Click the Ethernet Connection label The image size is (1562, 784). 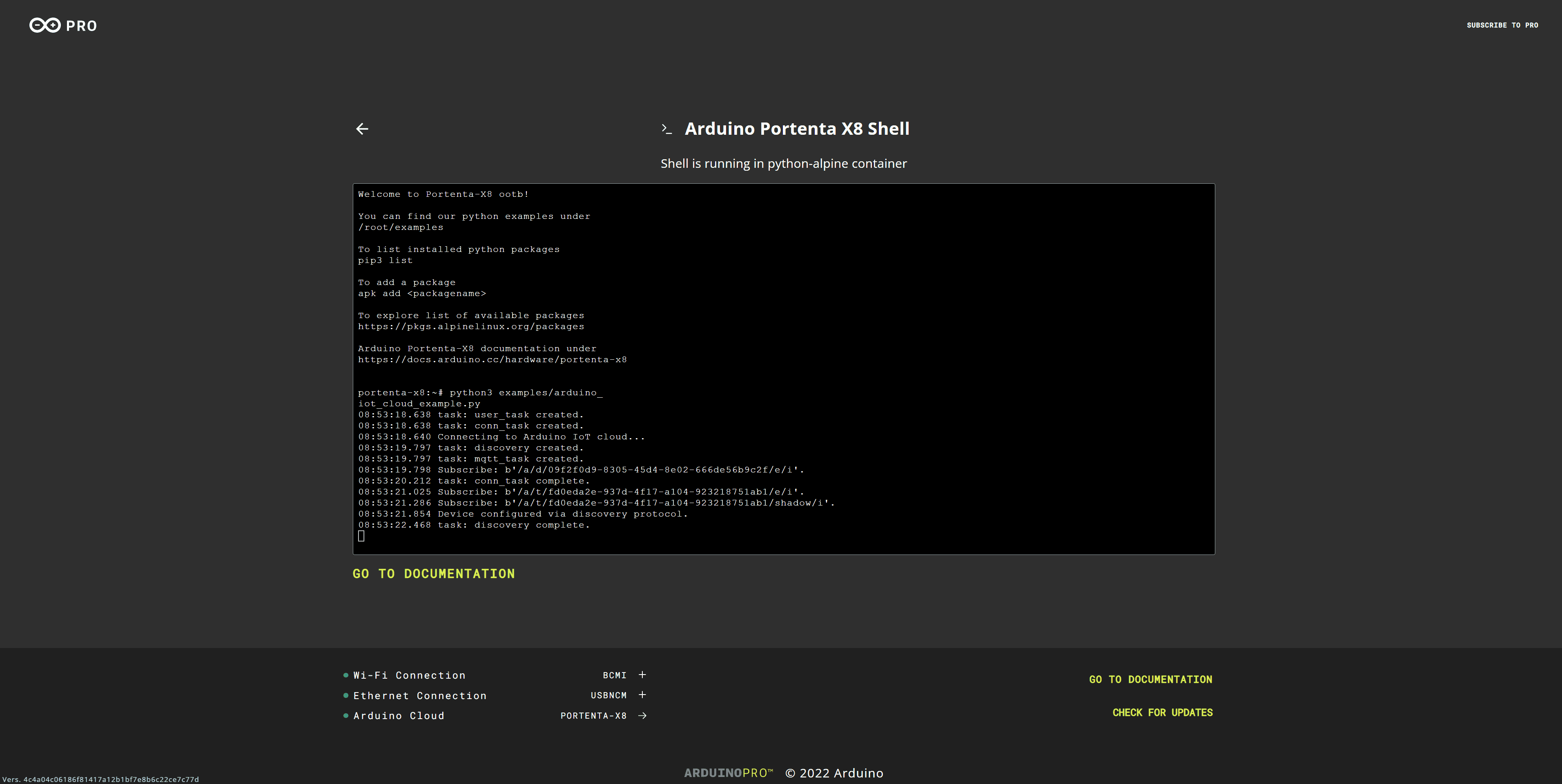pyautogui.click(x=420, y=695)
